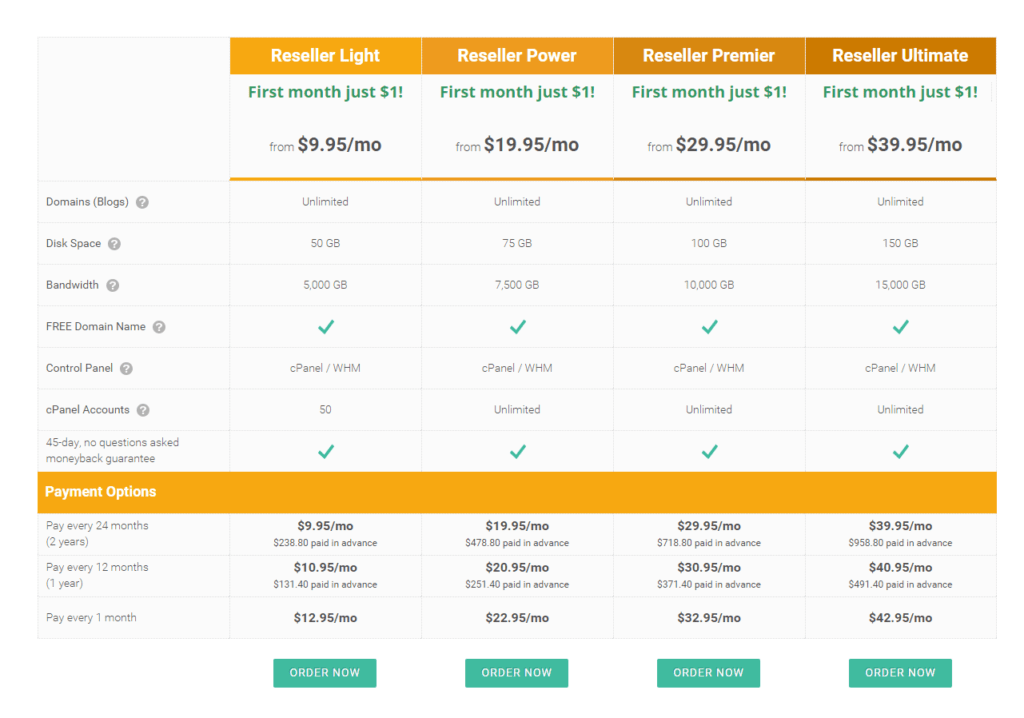Screen dimensions: 1024x718
Task: Click help icon beside Disk Space
Action: point(114,244)
